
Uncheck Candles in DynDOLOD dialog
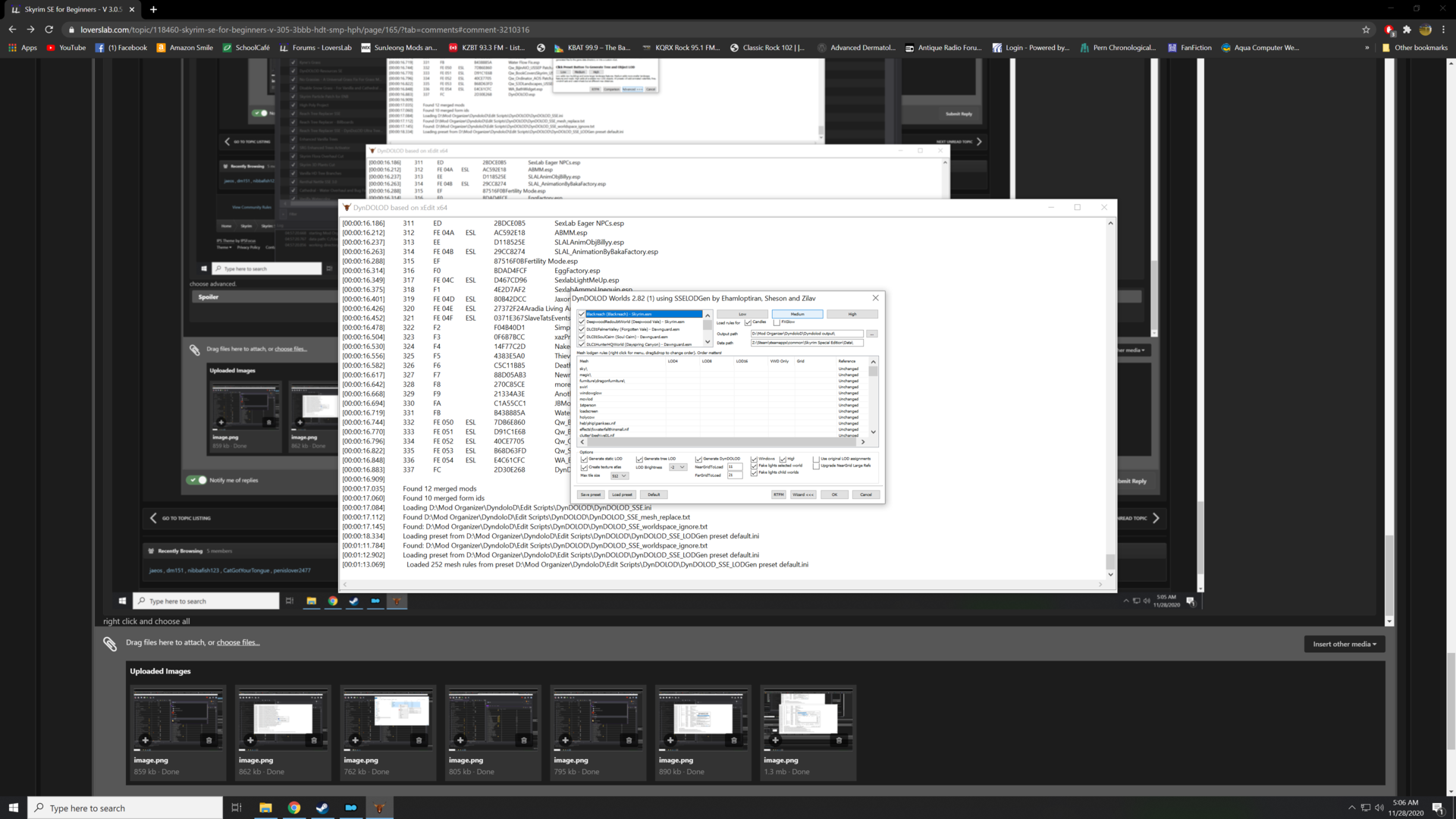coord(748,322)
